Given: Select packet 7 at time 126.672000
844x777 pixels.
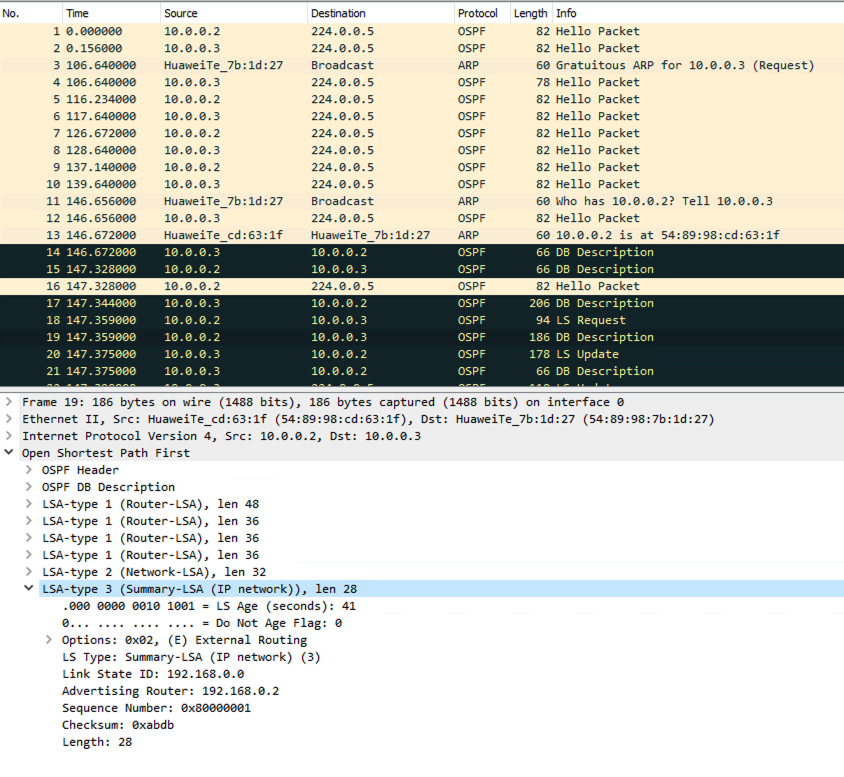Looking at the screenshot, I should coord(422,133).
